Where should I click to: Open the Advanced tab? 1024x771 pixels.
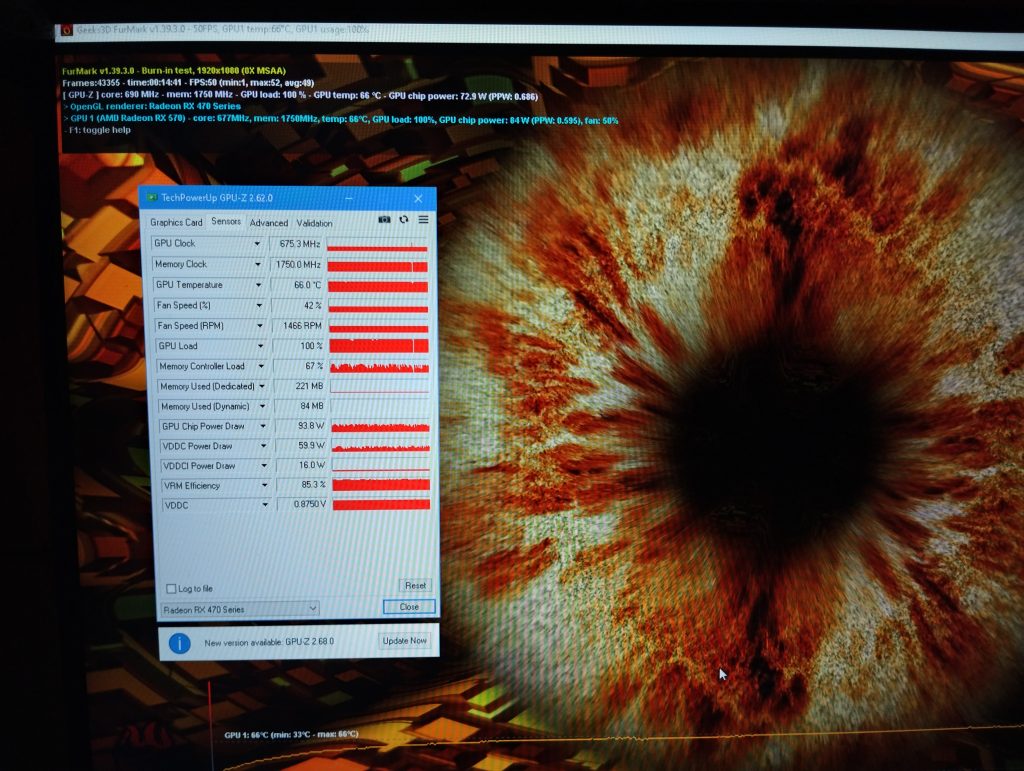coord(268,223)
